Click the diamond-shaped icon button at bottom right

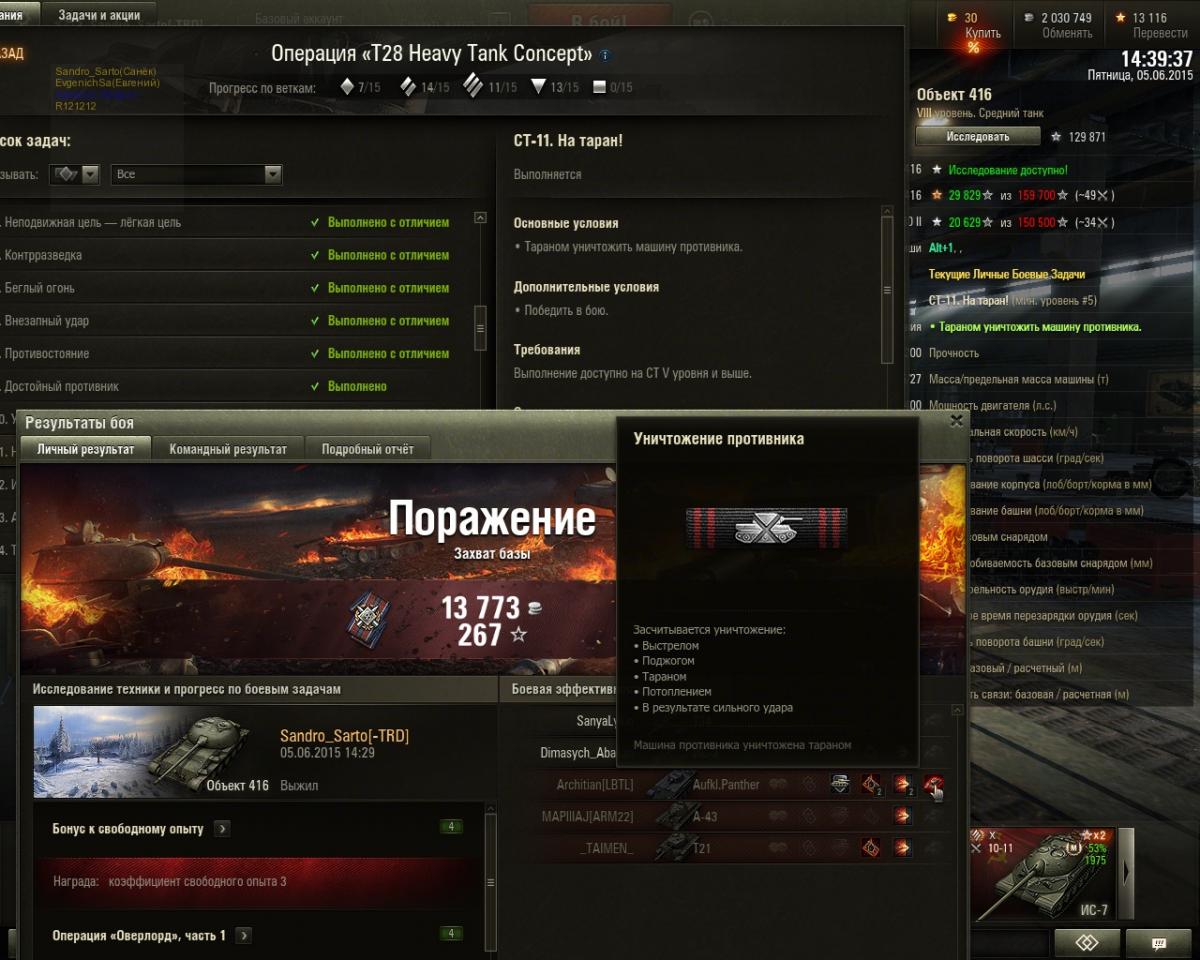1087,943
